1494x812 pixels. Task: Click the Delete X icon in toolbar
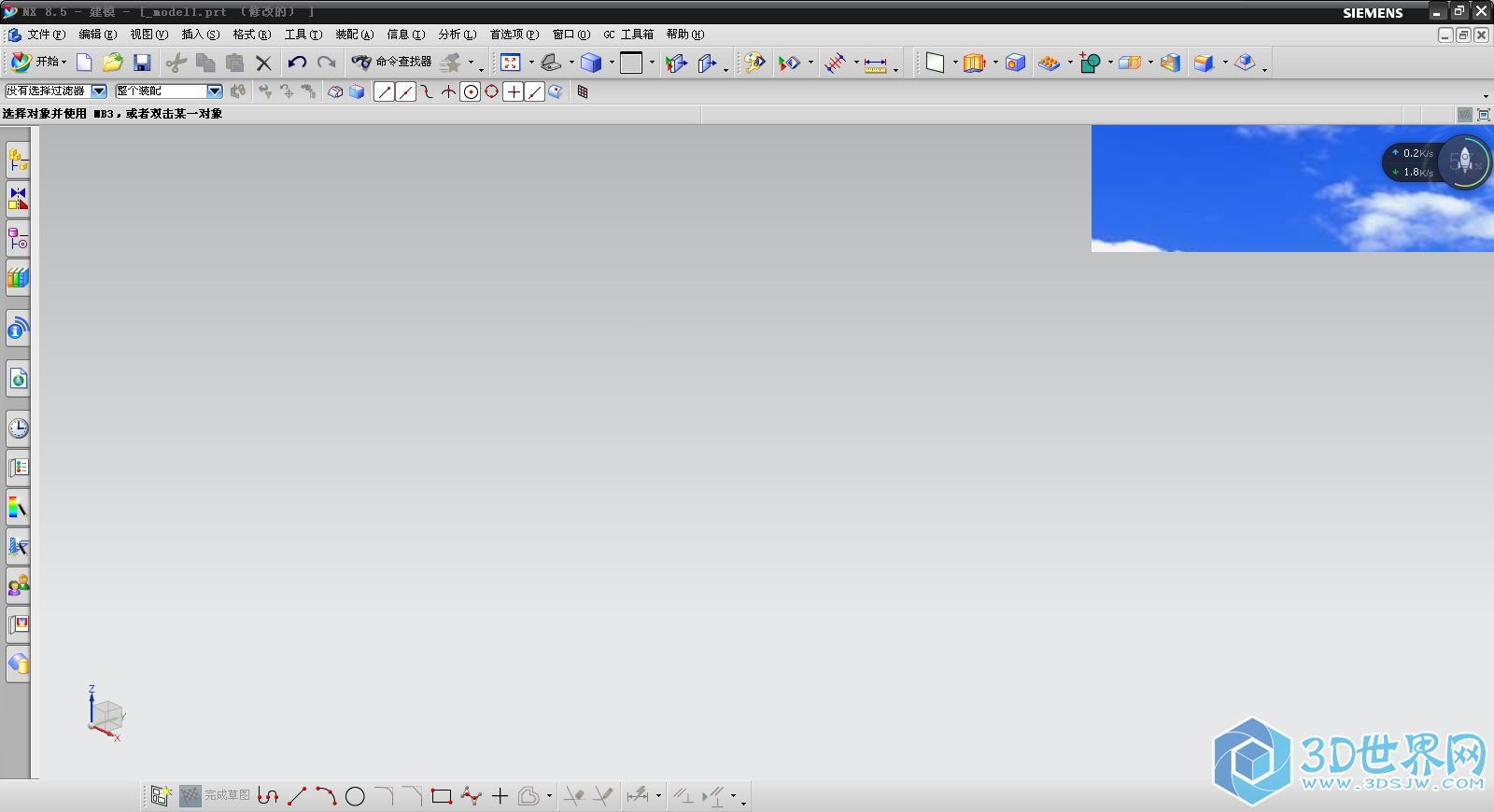(x=264, y=63)
